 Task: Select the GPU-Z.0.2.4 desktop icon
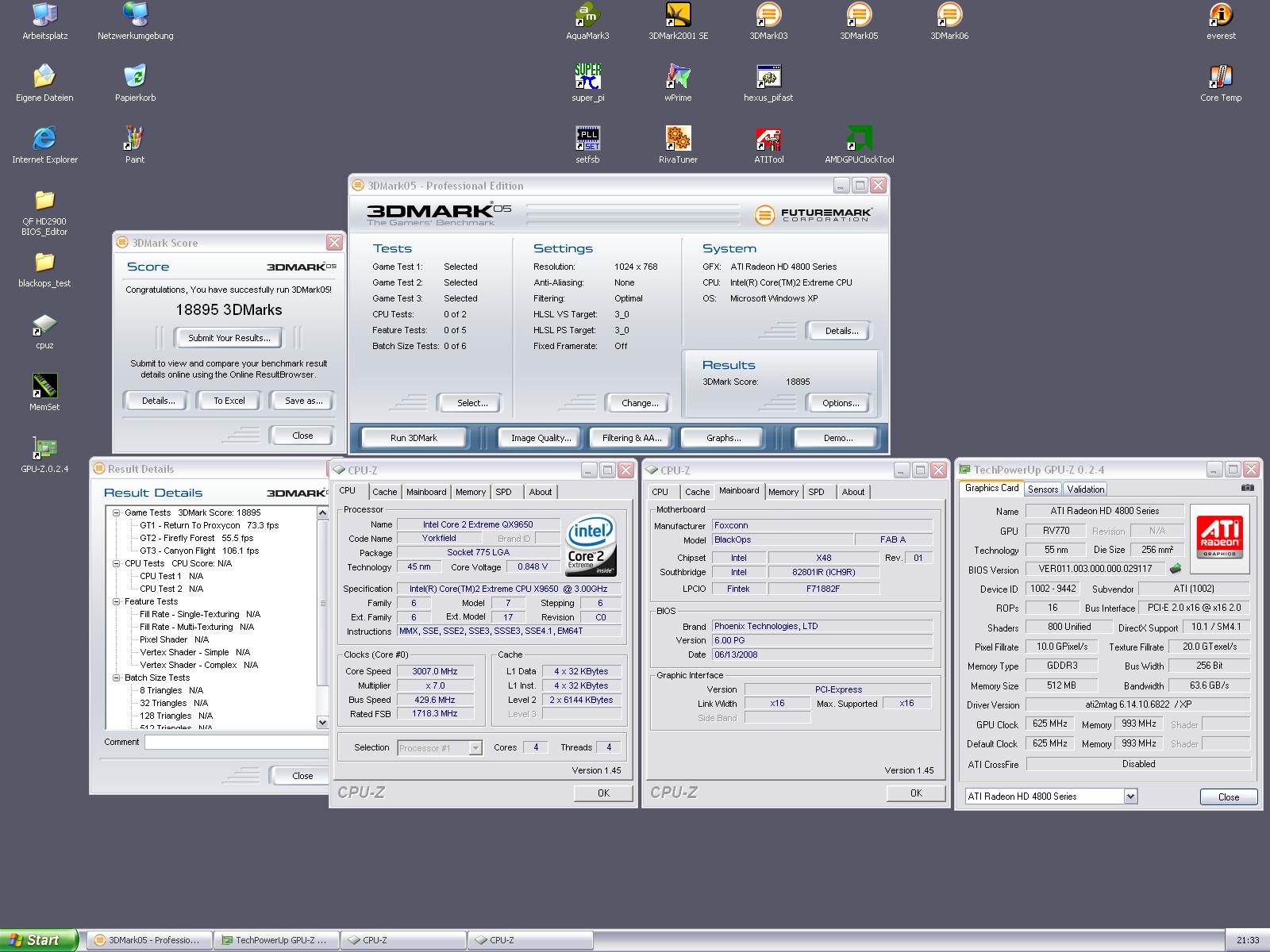click(x=44, y=455)
